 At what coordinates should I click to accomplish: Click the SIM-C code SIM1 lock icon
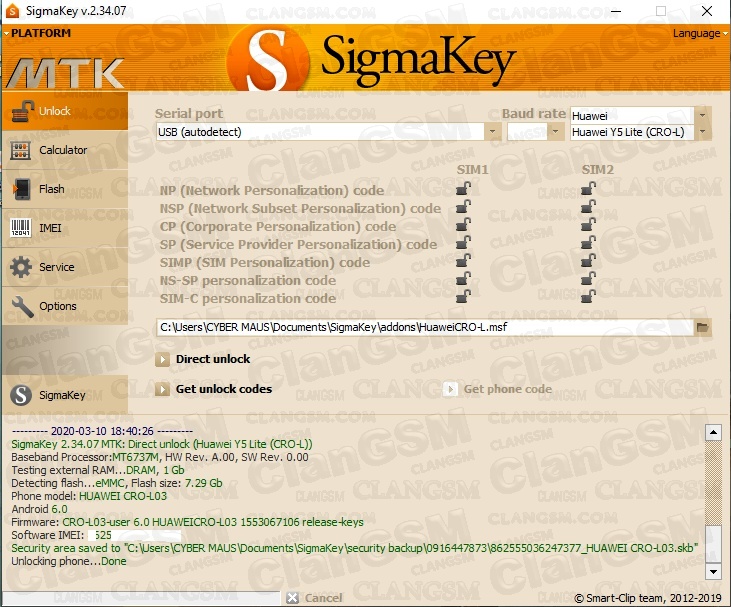pos(463,296)
